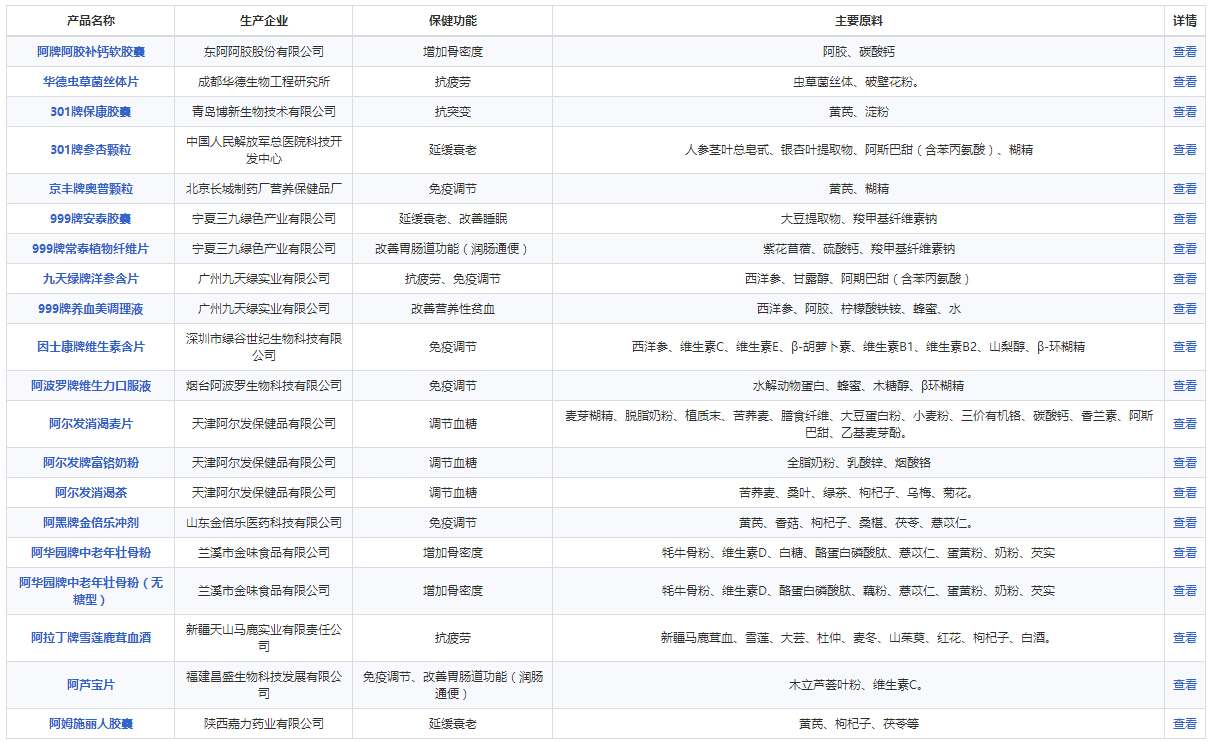Select manufacturer cell 烟台阿波罗生物科技有限公司
This screenshot has width=1210, height=742.
(x=264, y=386)
